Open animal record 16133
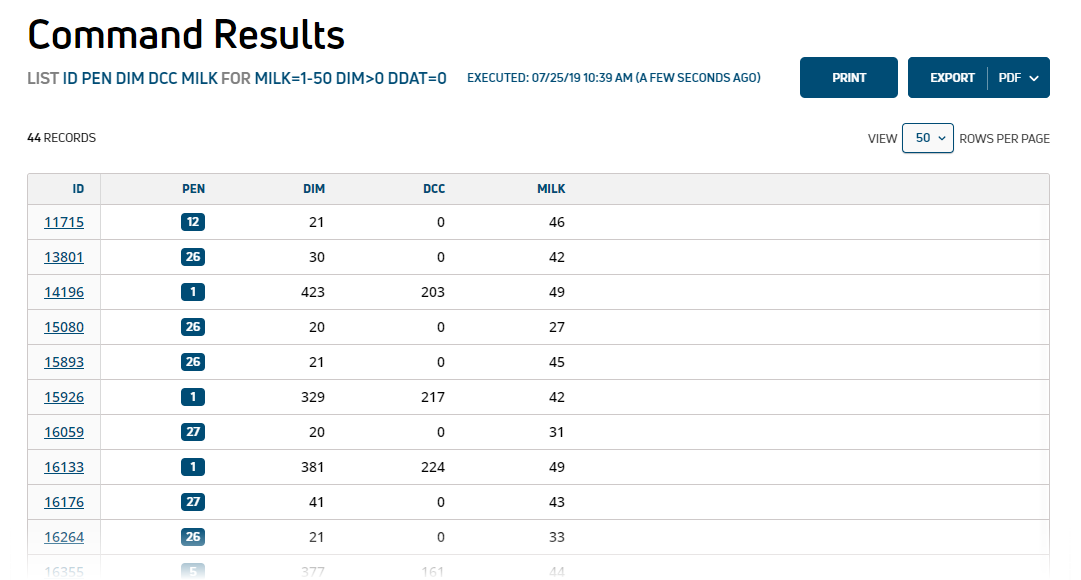 (64, 467)
